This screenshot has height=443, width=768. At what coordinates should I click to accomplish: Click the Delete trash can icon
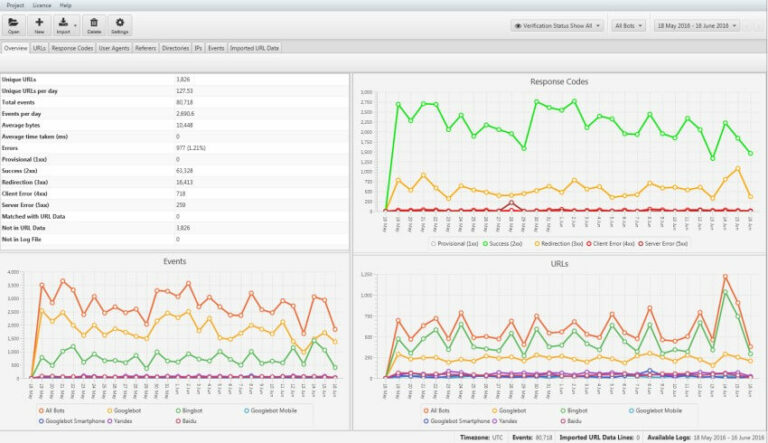94,25
